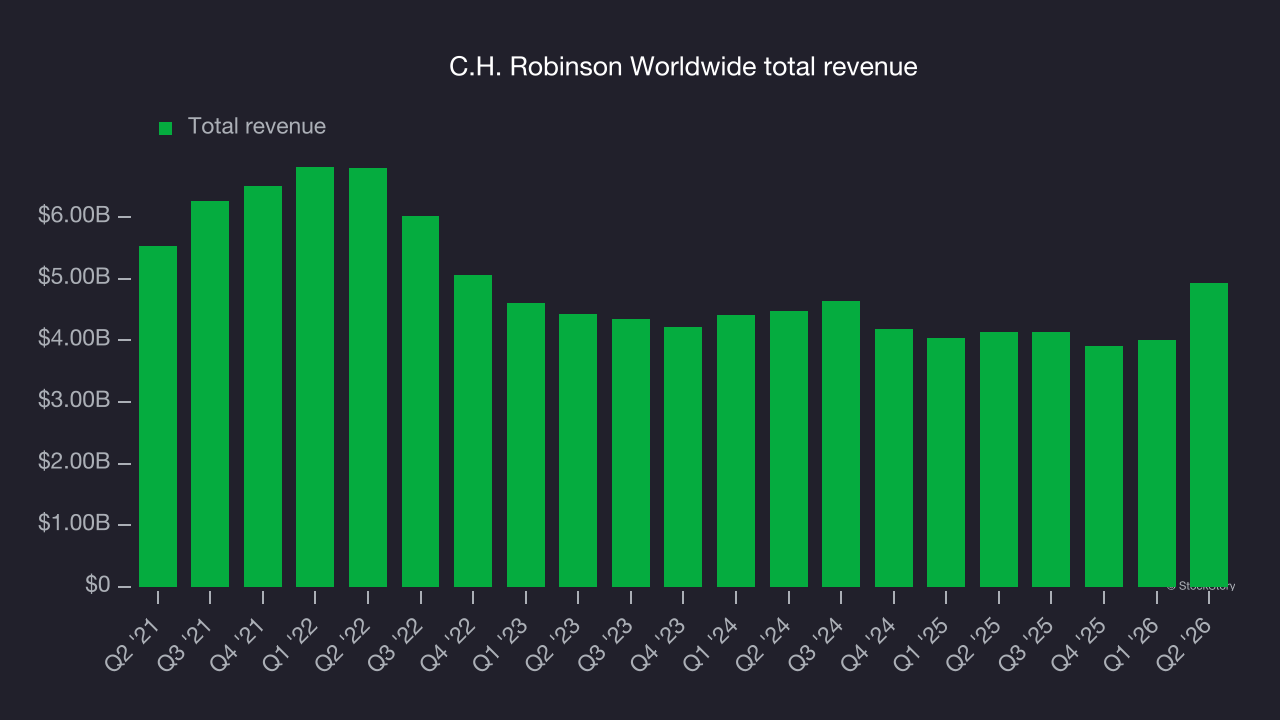1280x720 pixels.
Task: Pick the Q1 '22 revenue bar
Action: pos(315,377)
